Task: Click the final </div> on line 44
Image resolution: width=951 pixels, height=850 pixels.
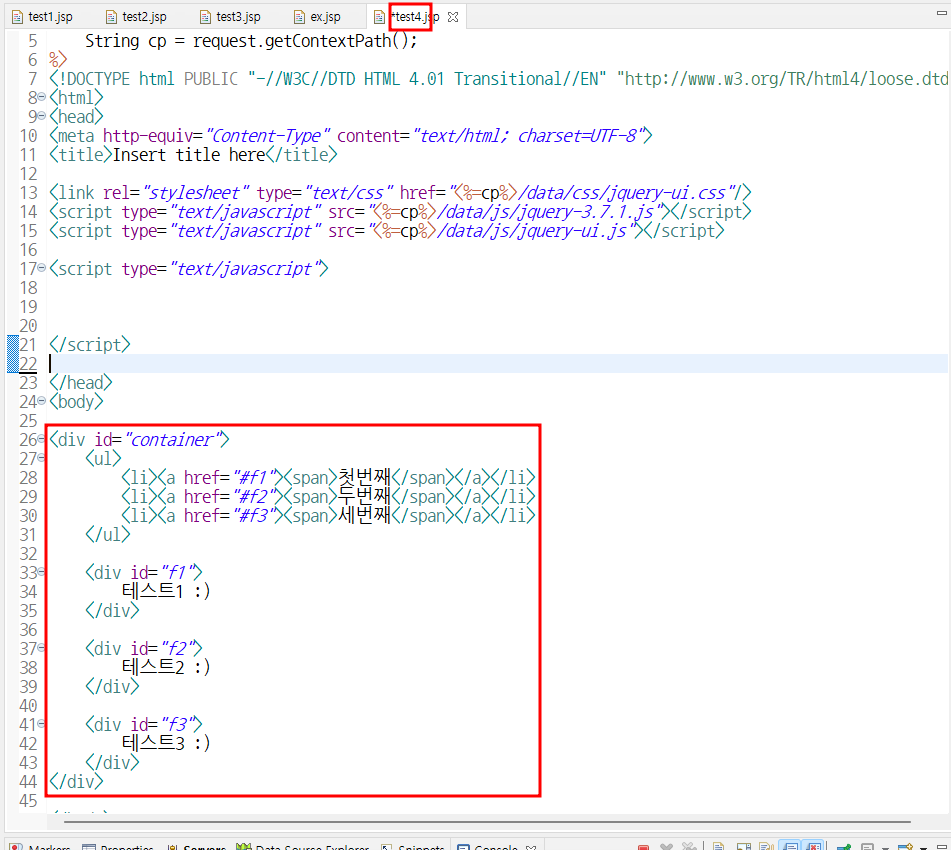Action: point(76,781)
